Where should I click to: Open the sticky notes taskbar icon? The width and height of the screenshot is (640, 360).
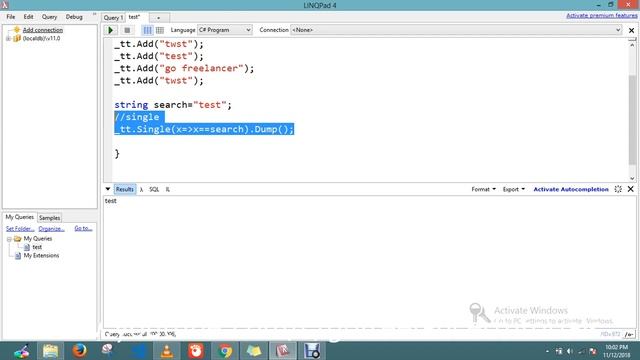point(253,351)
